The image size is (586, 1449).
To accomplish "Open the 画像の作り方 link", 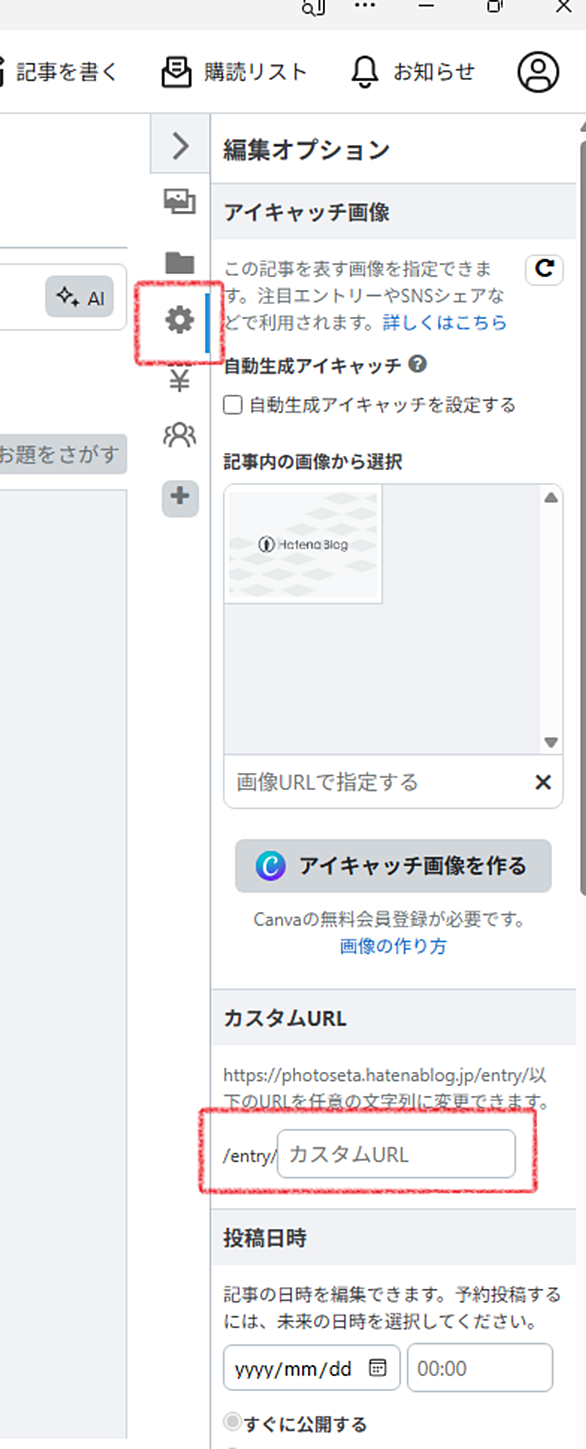I will coord(393,946).
